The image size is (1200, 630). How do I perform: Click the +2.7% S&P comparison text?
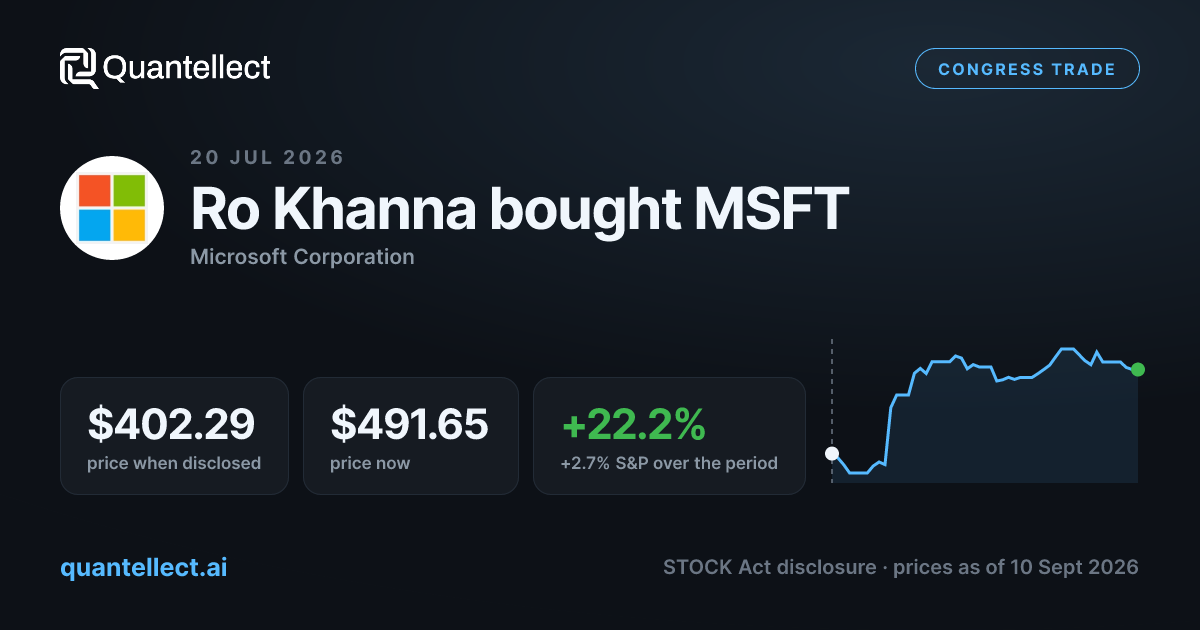point(669,463)
